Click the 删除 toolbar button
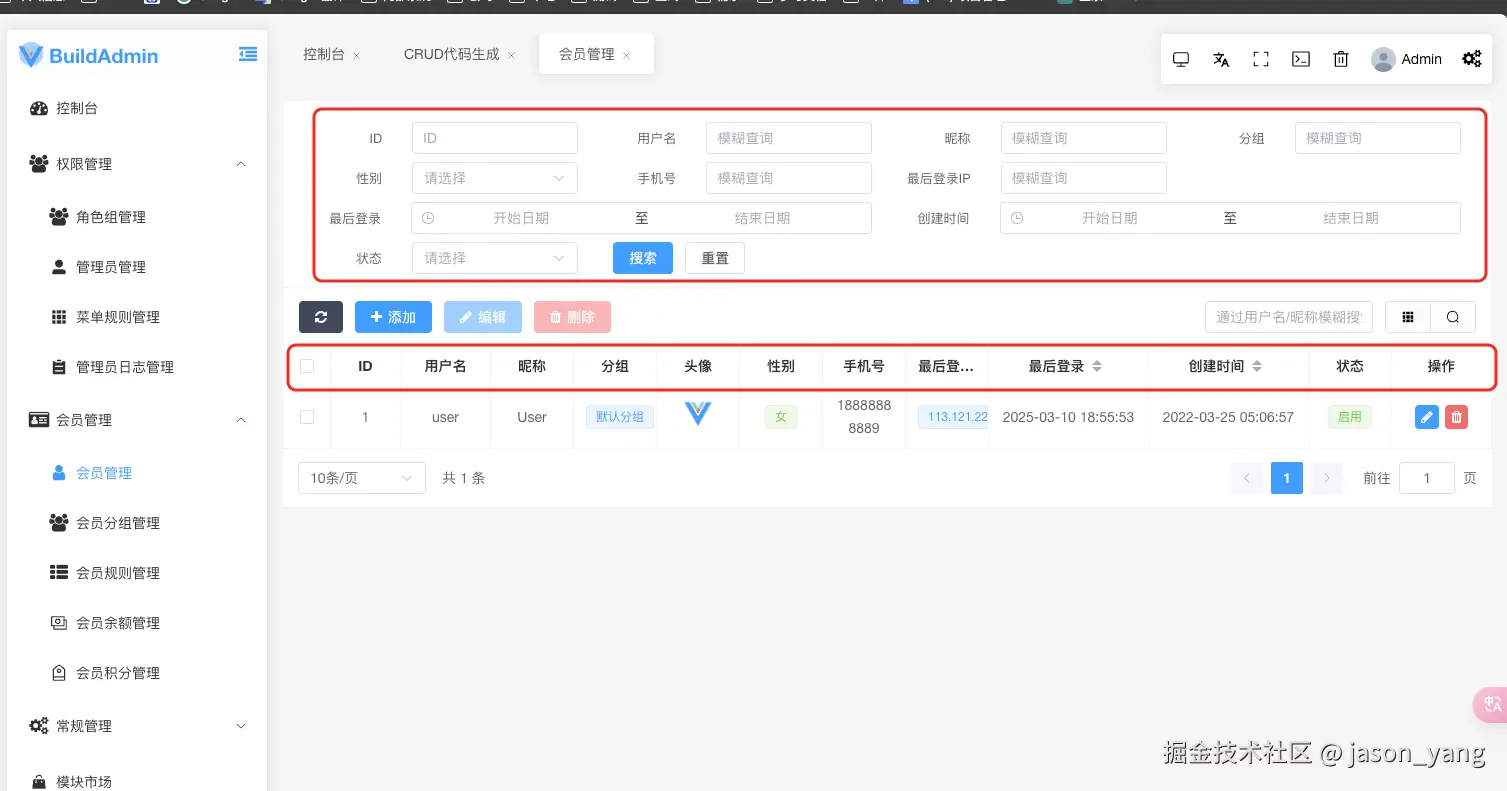This screenshot has height=791, width=1507. pyautogui.click(x=572, y=317)
